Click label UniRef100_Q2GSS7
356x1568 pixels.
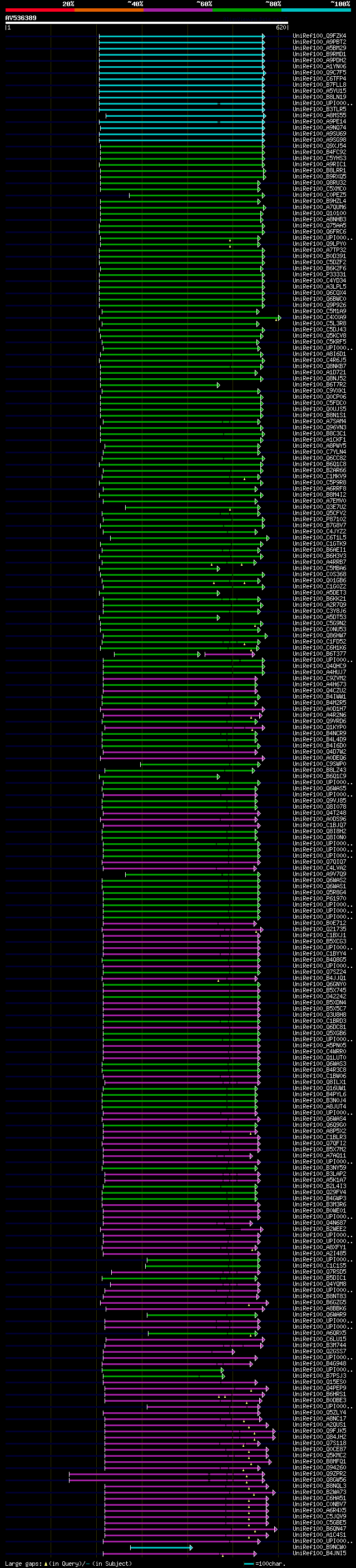coord(319,1351)
